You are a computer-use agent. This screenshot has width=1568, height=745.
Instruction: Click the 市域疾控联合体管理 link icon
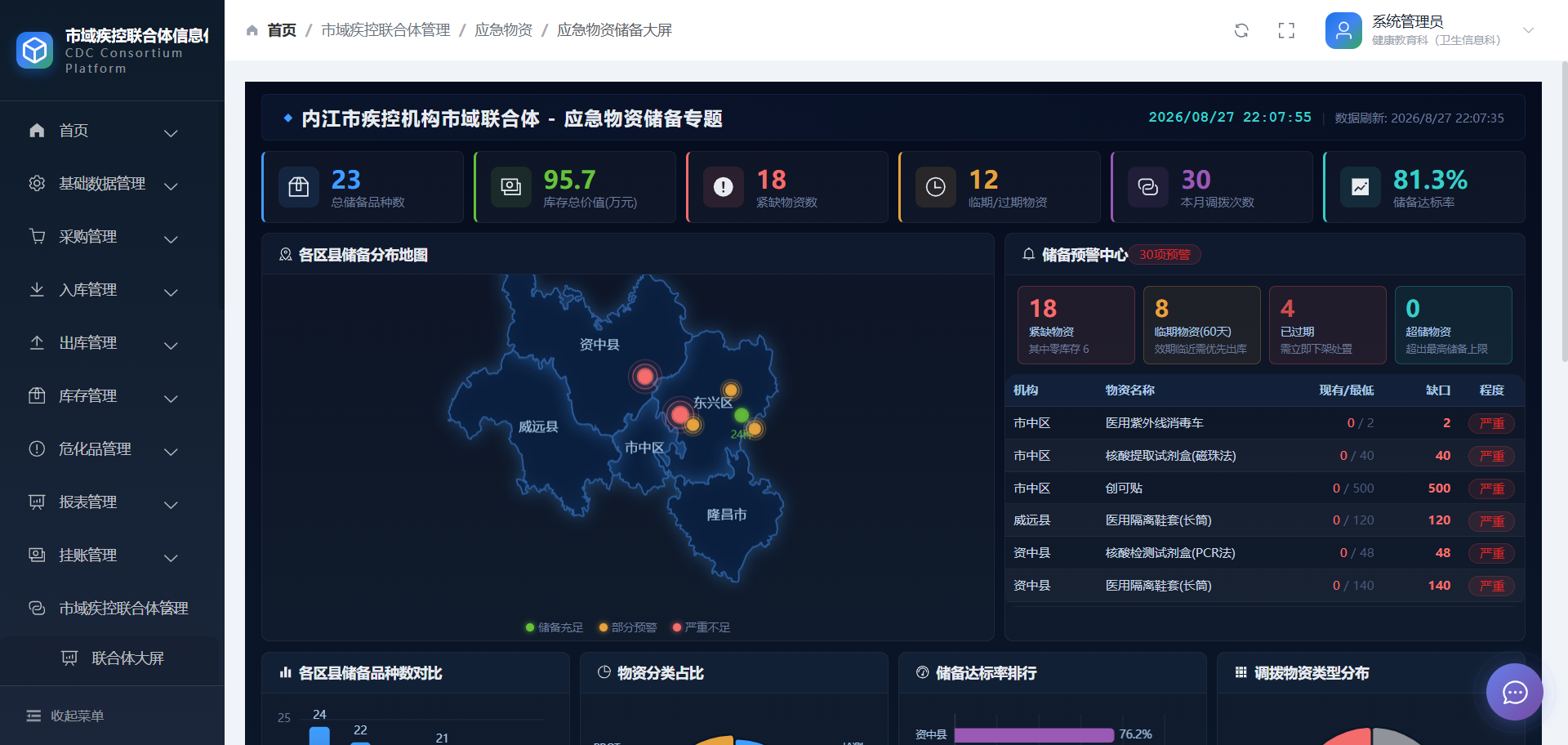[37, 608]
